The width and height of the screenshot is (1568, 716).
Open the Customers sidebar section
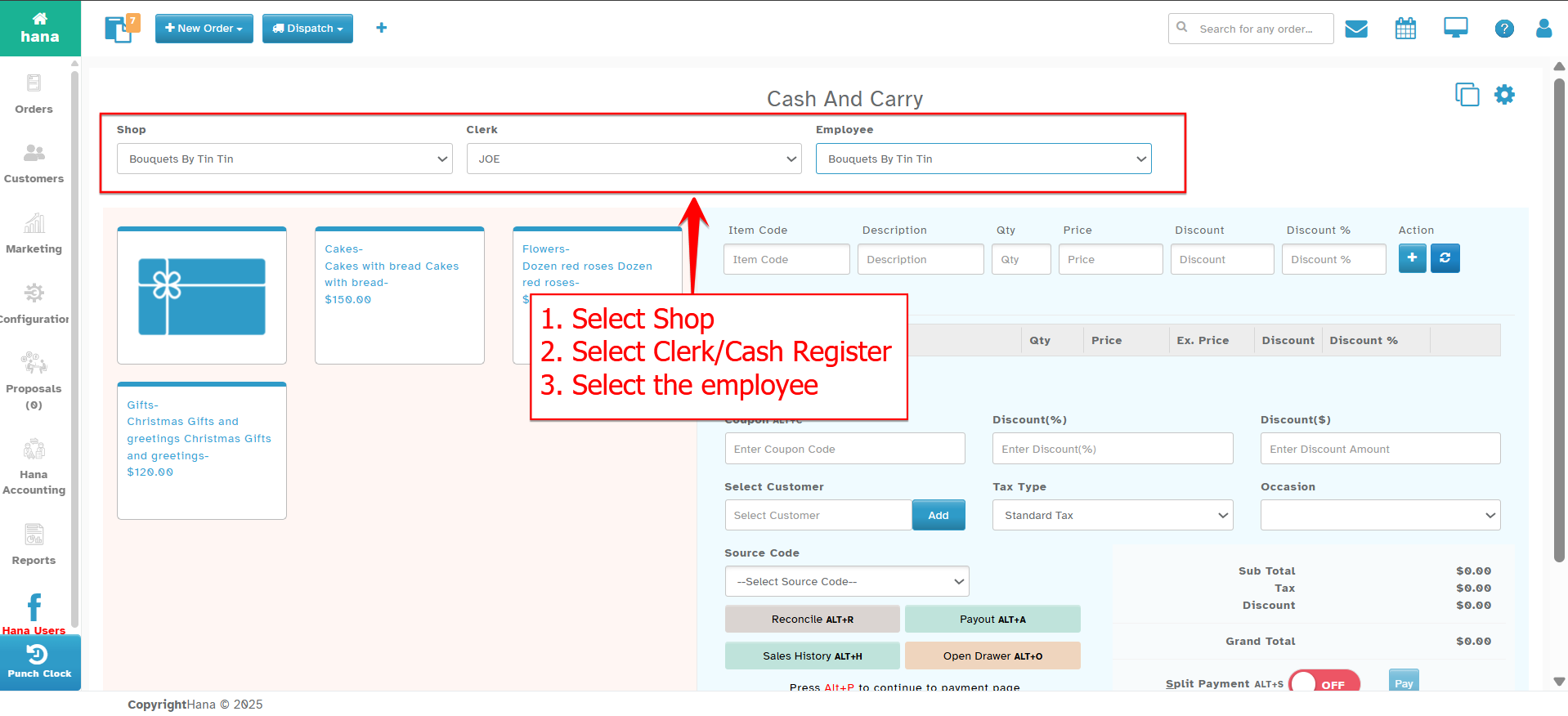point(34,163)
